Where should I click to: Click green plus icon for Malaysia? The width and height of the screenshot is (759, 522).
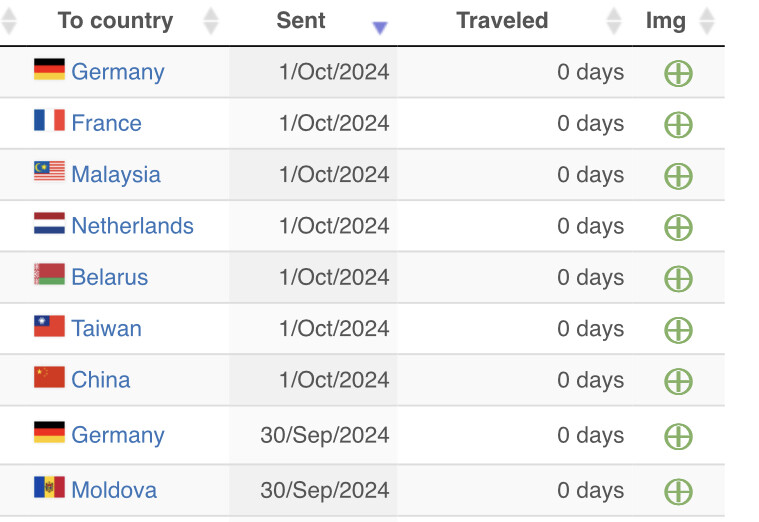(x=678, y=176)
